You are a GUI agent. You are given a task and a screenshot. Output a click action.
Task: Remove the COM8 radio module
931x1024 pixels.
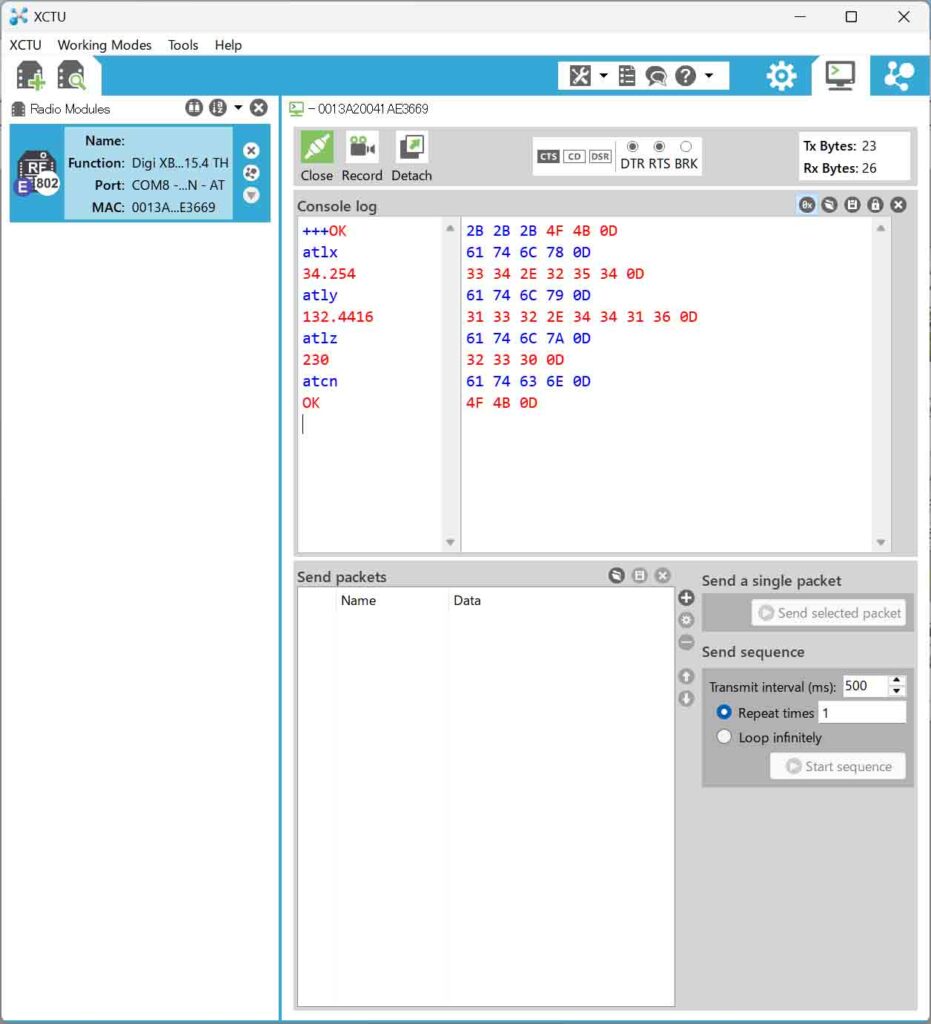click(251, 151)
